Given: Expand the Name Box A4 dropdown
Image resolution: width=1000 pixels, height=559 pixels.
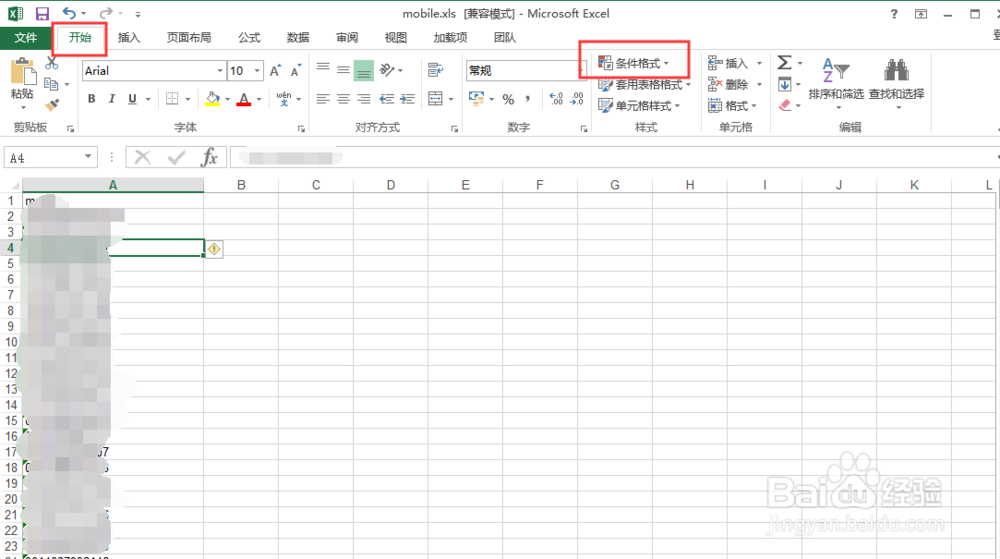Looking at the screenshot, I should (x=88, y=157).
